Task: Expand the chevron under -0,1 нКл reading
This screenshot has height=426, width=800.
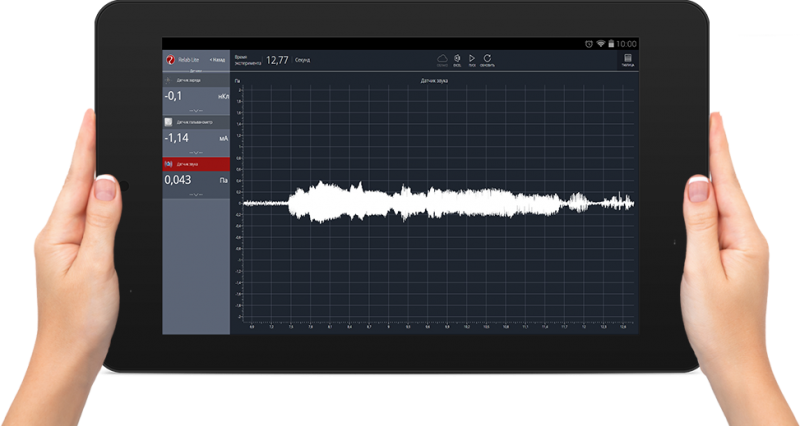Action: pyautogui.click(x=196, y=110)
